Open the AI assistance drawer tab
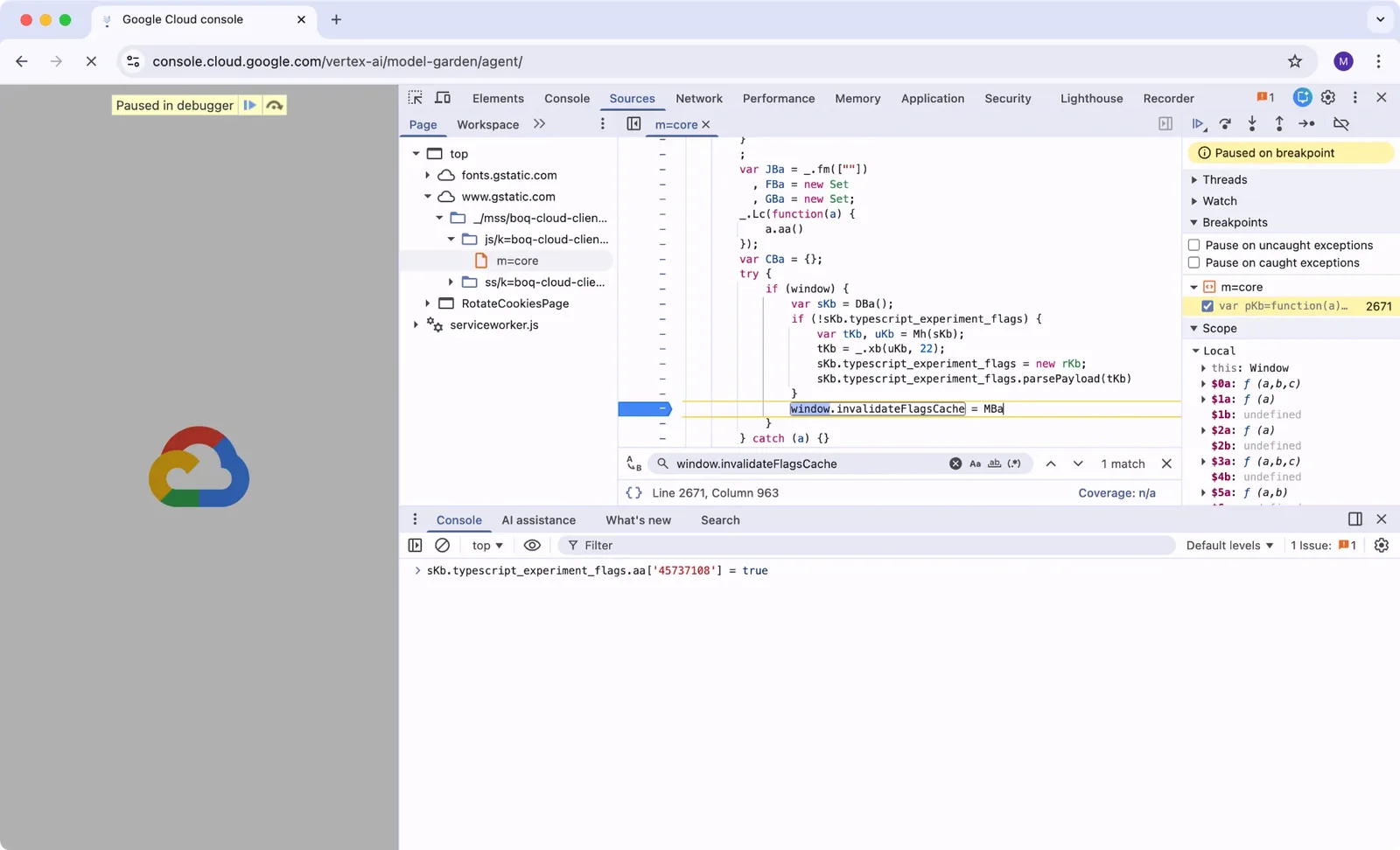 point(539,520)
